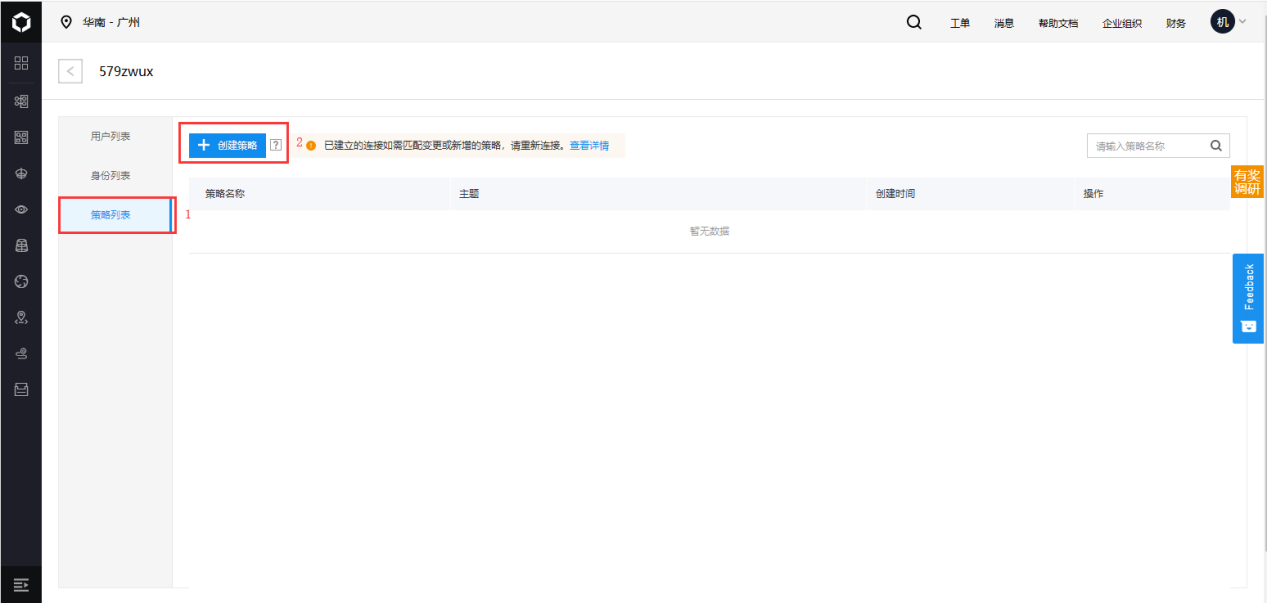
Task: Open the second sidebar icon below grid
Action: 21,101
